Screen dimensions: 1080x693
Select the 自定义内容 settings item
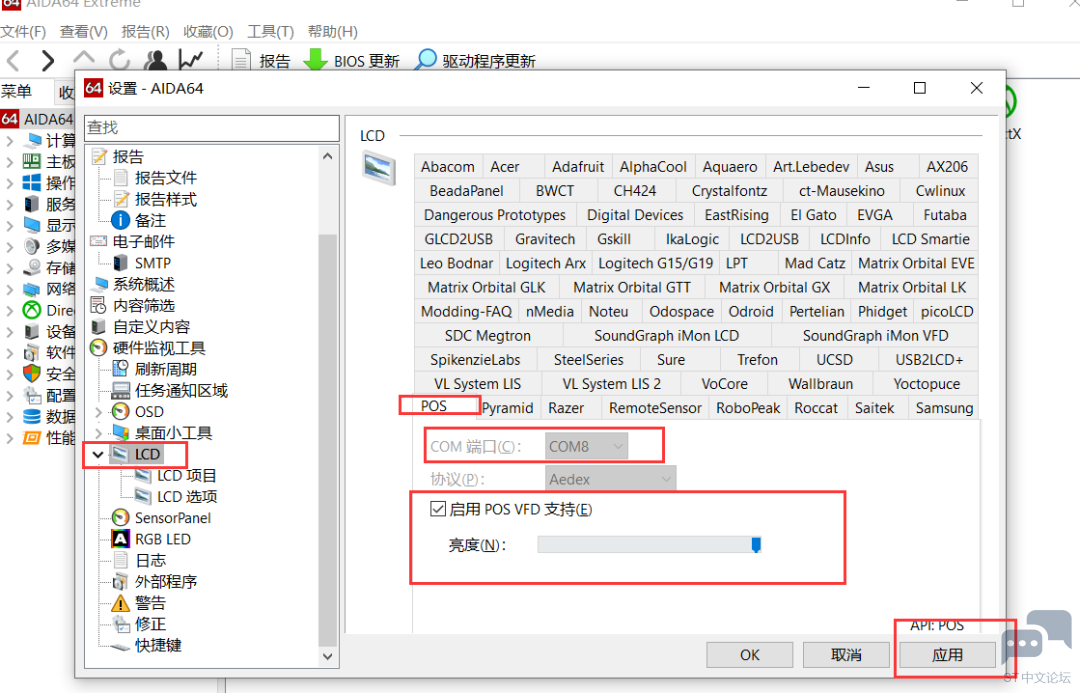[x=151, y=327]
